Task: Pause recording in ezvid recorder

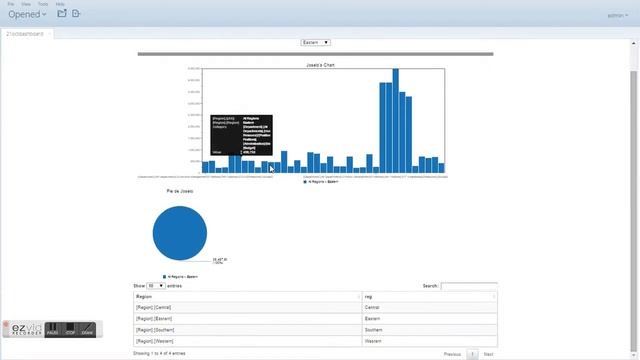Action: coord(52,329)
